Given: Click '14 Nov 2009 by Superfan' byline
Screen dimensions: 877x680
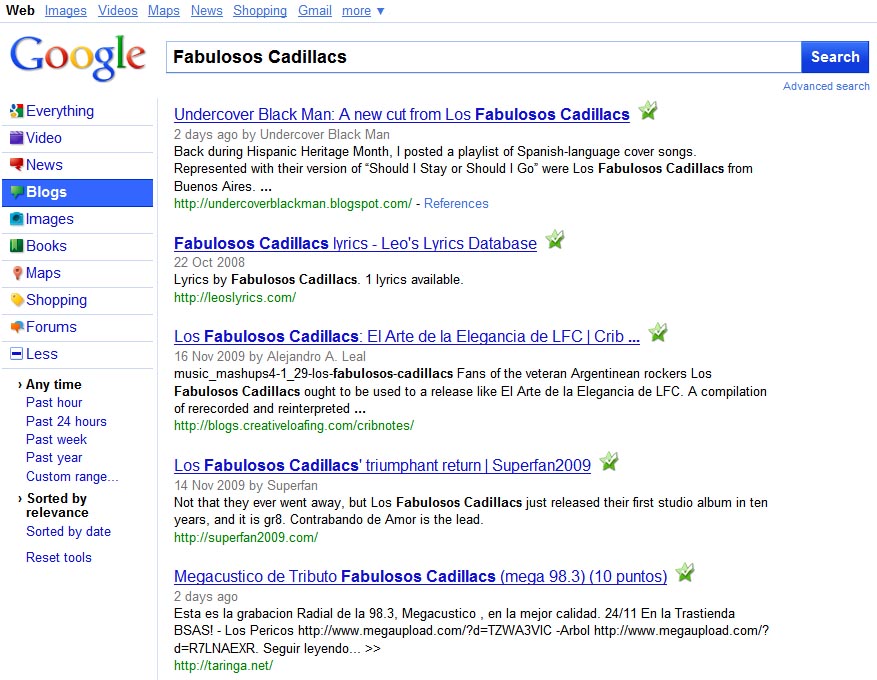Looking at the screenshot, I should click(246, 485).
